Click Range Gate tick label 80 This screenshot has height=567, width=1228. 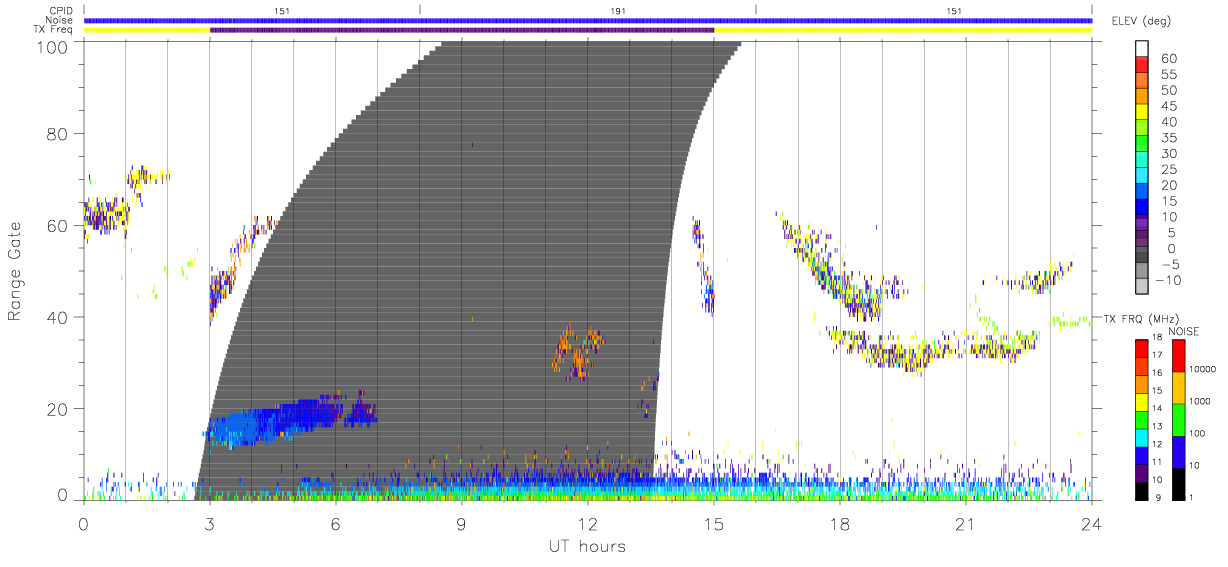coord(59,133)
